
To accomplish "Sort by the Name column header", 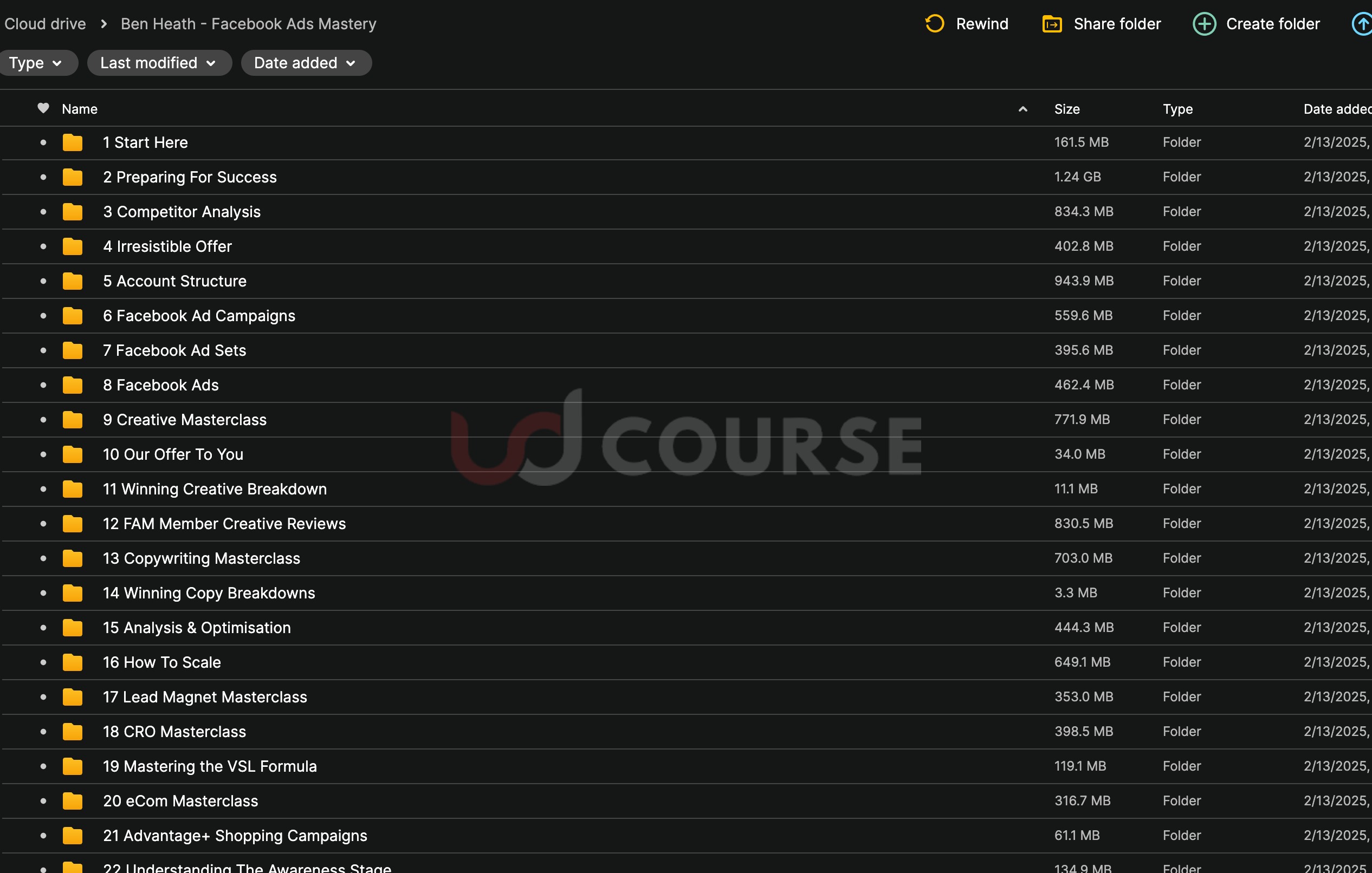I will coord(80,109).
